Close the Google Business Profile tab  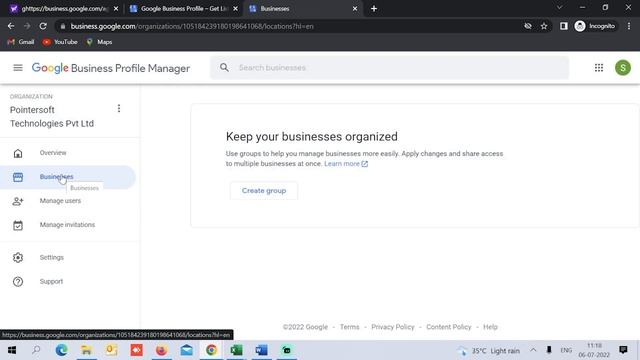click(x=235, y=9)
